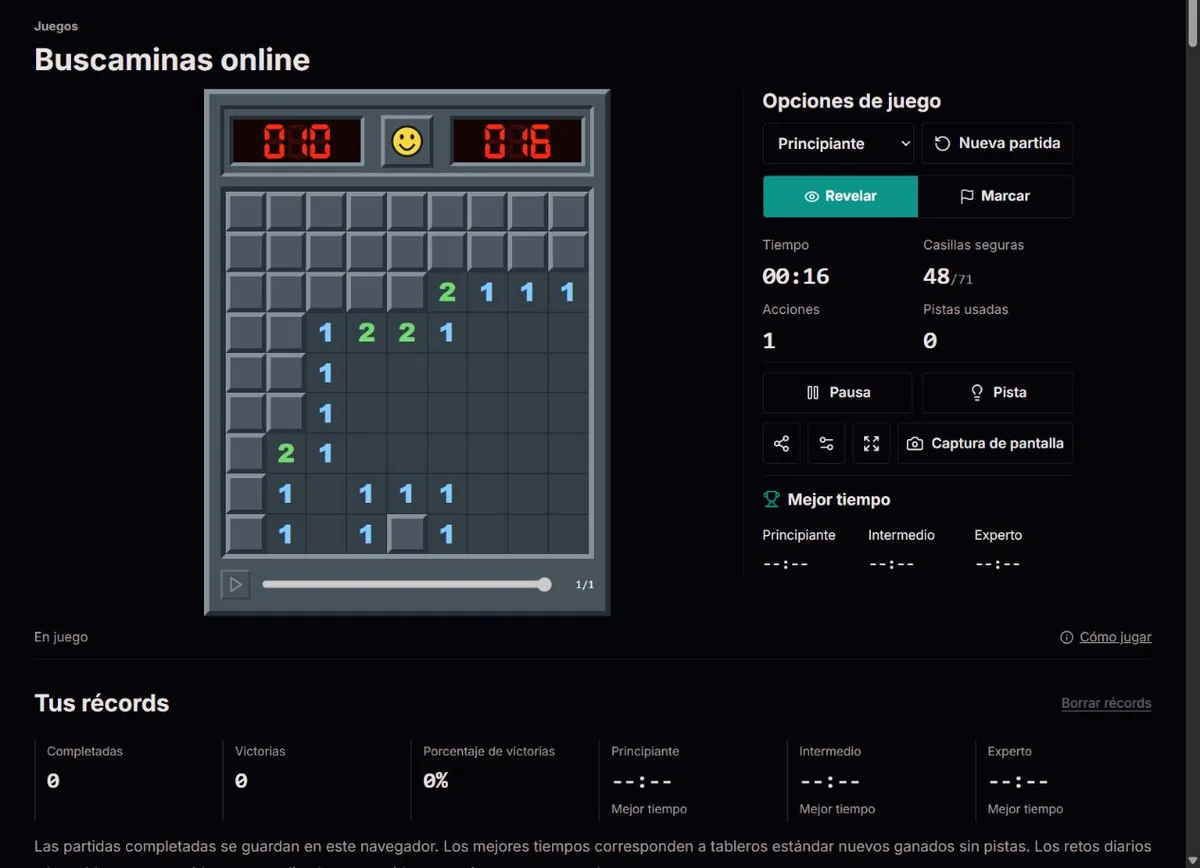Start a new game with Nueva partida

pos(997,143)
